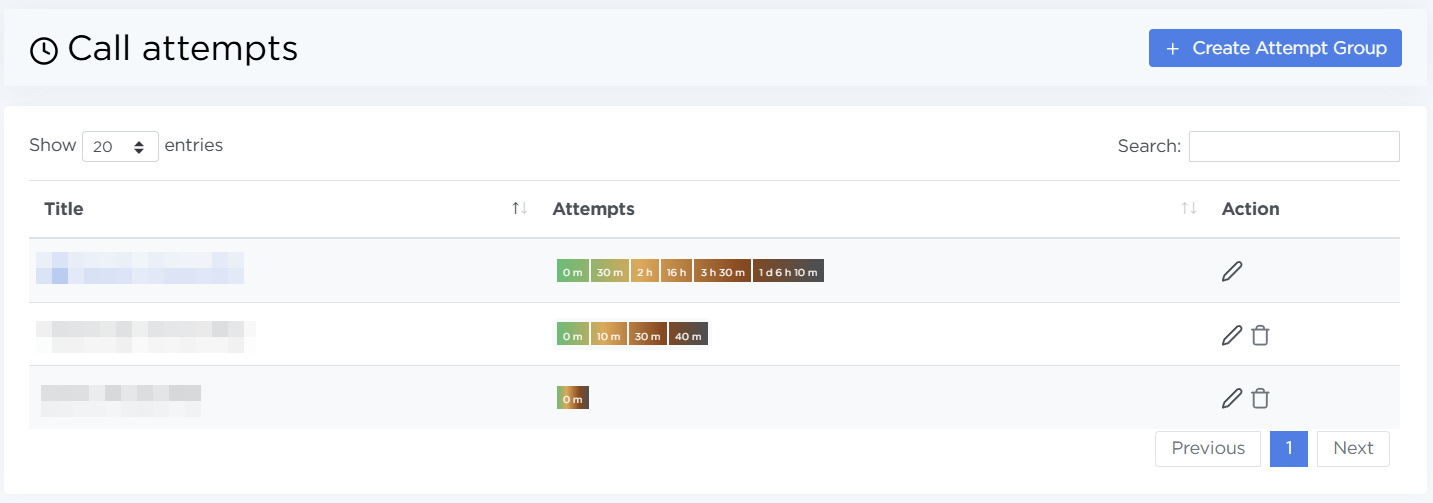1433x503 pixels.
Task: Click the green 0 m swatch in first row
Action: 572,271
